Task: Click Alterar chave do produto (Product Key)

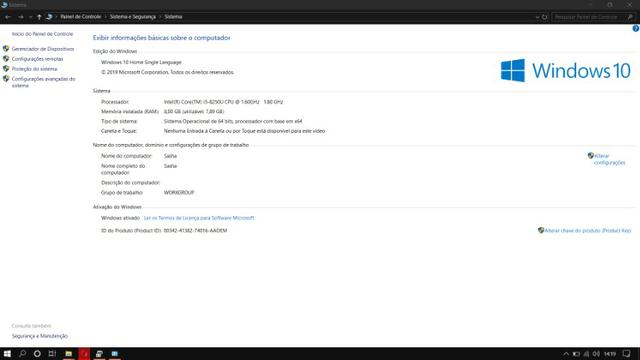Action: tap(588, 231)
